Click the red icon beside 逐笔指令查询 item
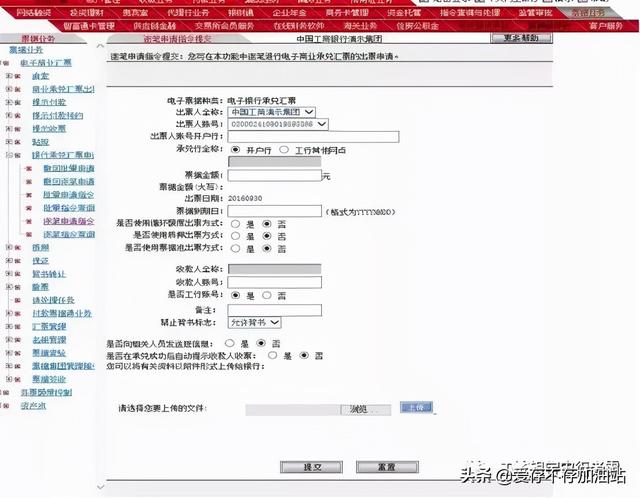The height and width of the screenshot is (498, 640). (x=29, y=234)
